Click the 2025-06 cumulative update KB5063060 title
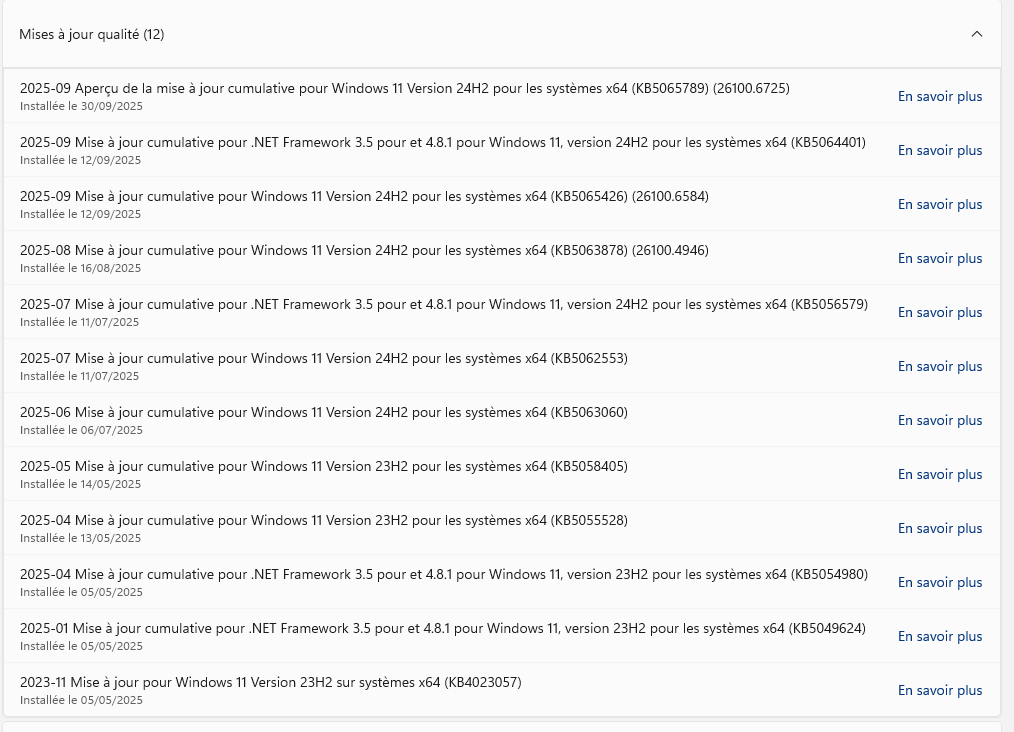The width and height of the screenshot is (1014, 732). pos(323,412)
